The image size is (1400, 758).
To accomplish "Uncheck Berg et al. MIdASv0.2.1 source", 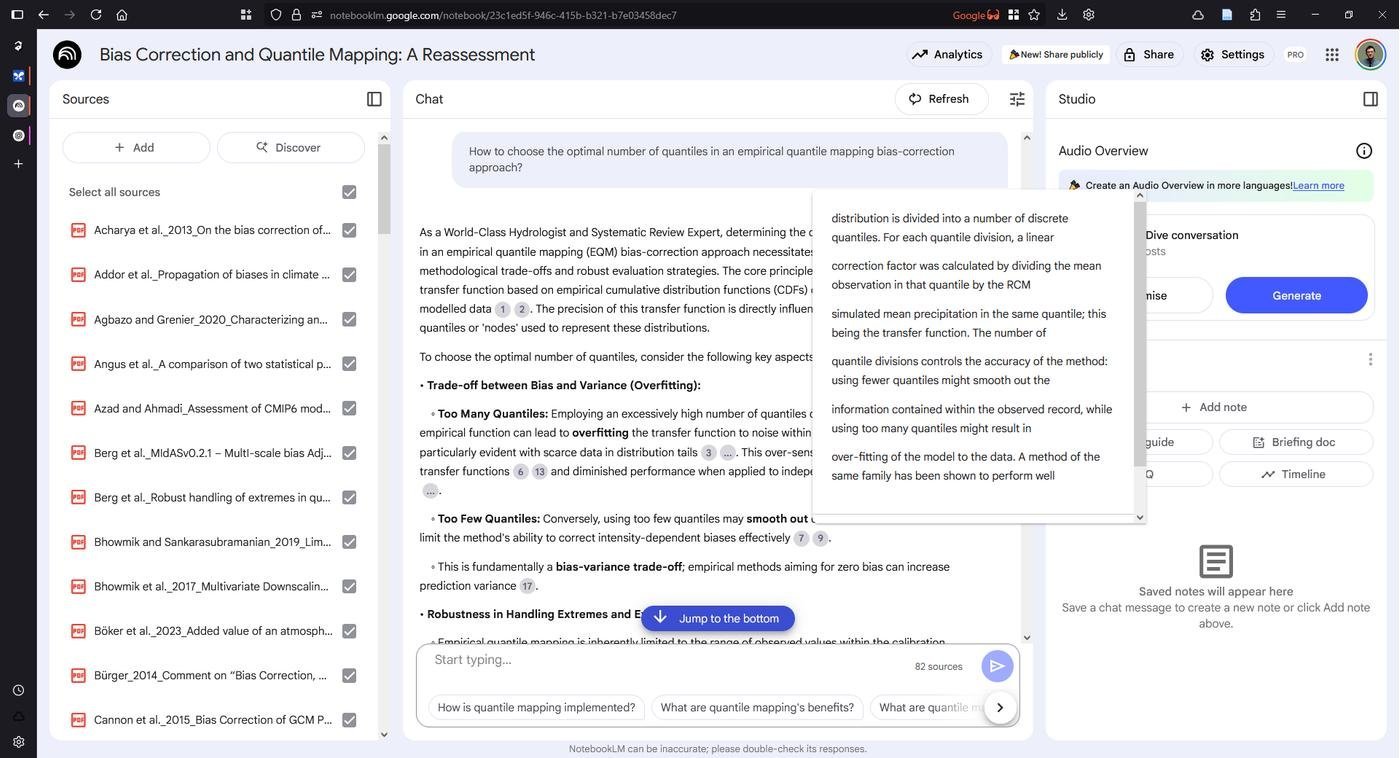I will point(349,453).
